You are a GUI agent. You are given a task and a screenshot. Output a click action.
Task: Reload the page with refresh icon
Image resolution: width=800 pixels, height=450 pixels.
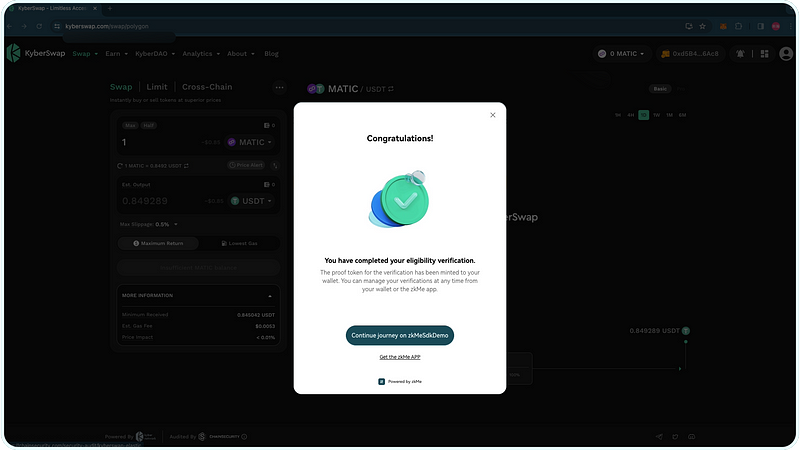[x=39, y=26]
